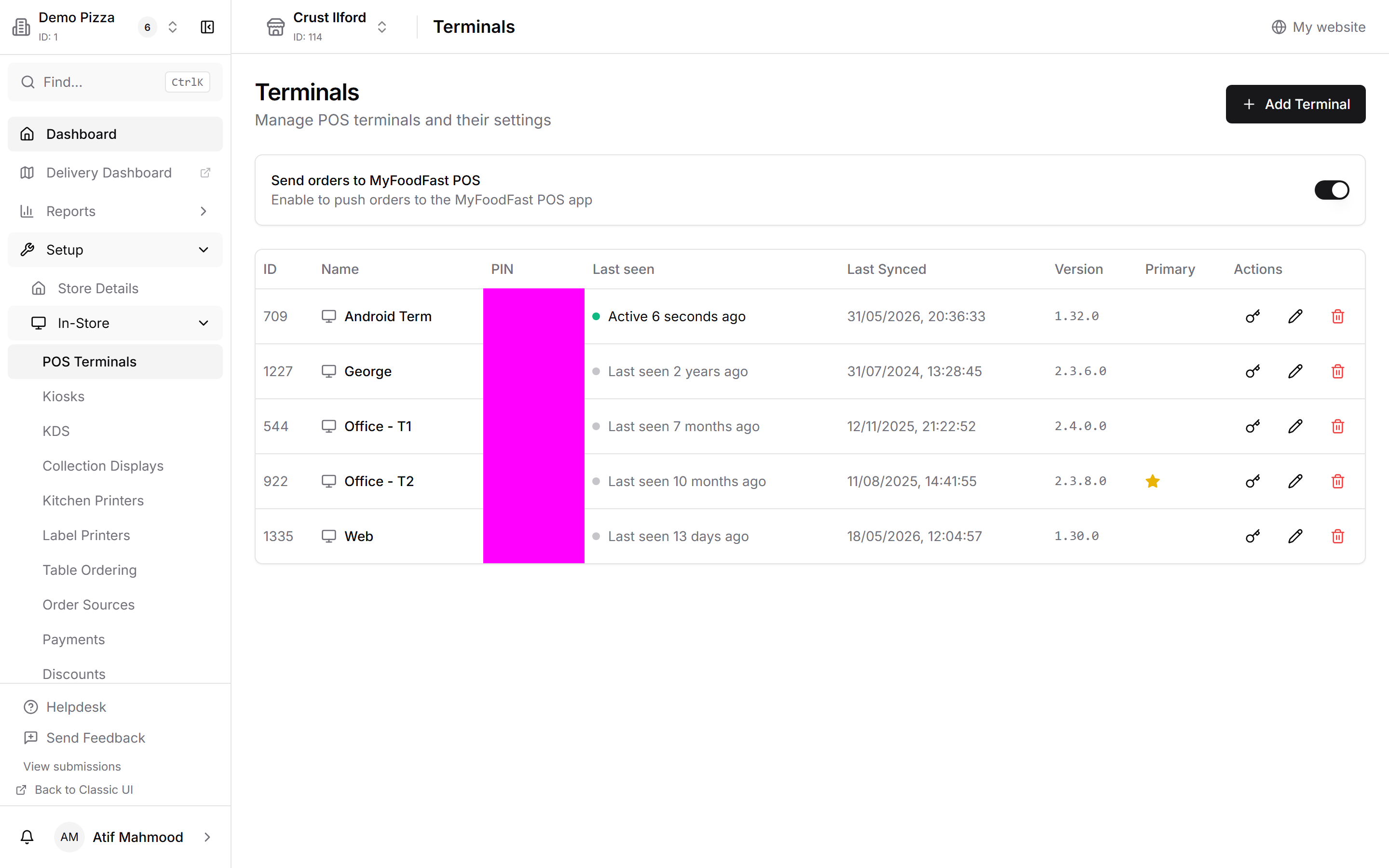This screenshot has height=868, width=1389.
Task: Click the Demo Pizza building icon
Action: coord(21,27)
